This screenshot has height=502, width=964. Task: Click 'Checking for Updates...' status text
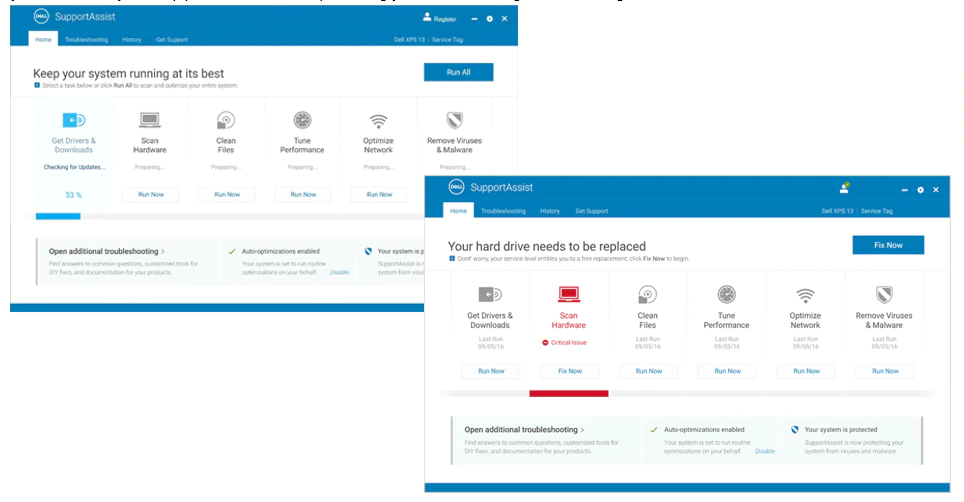[x=74, y=167]
